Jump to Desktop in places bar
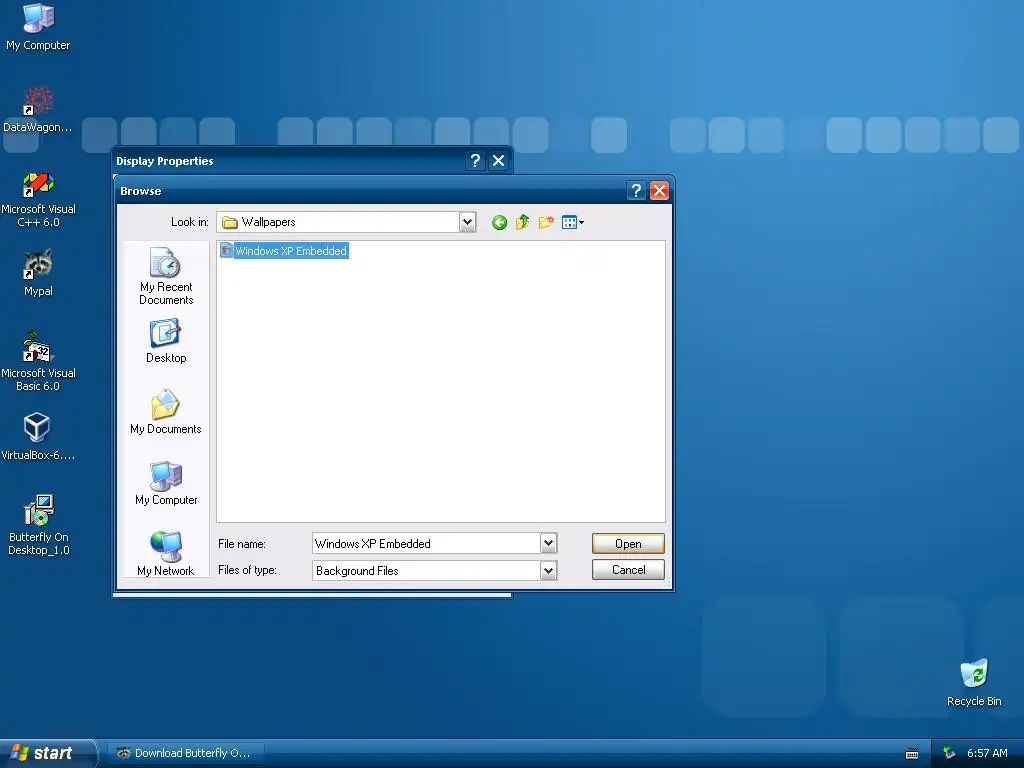The width and height of the screenshot is (1024, 768). coord(166,341)
